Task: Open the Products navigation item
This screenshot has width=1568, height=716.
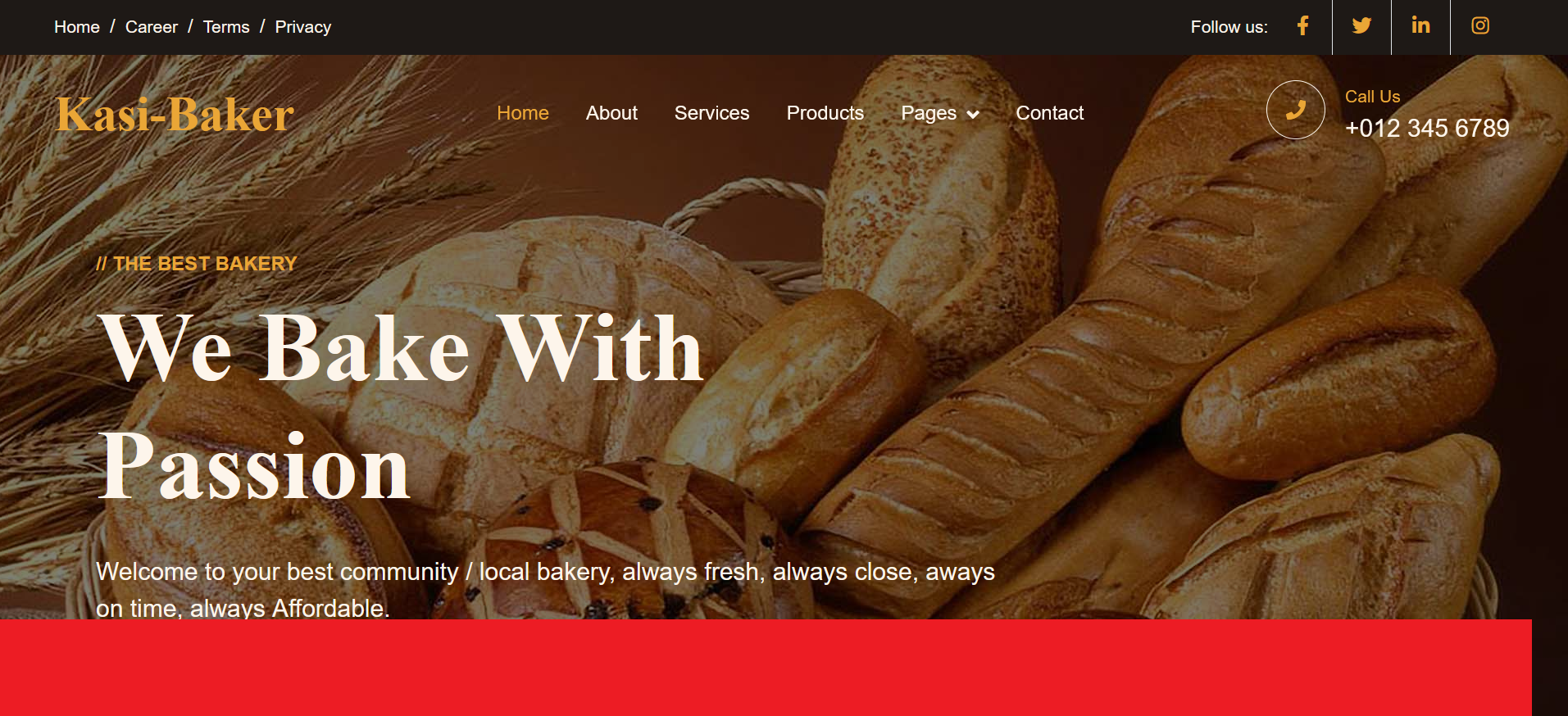Action: pos(825,113)
